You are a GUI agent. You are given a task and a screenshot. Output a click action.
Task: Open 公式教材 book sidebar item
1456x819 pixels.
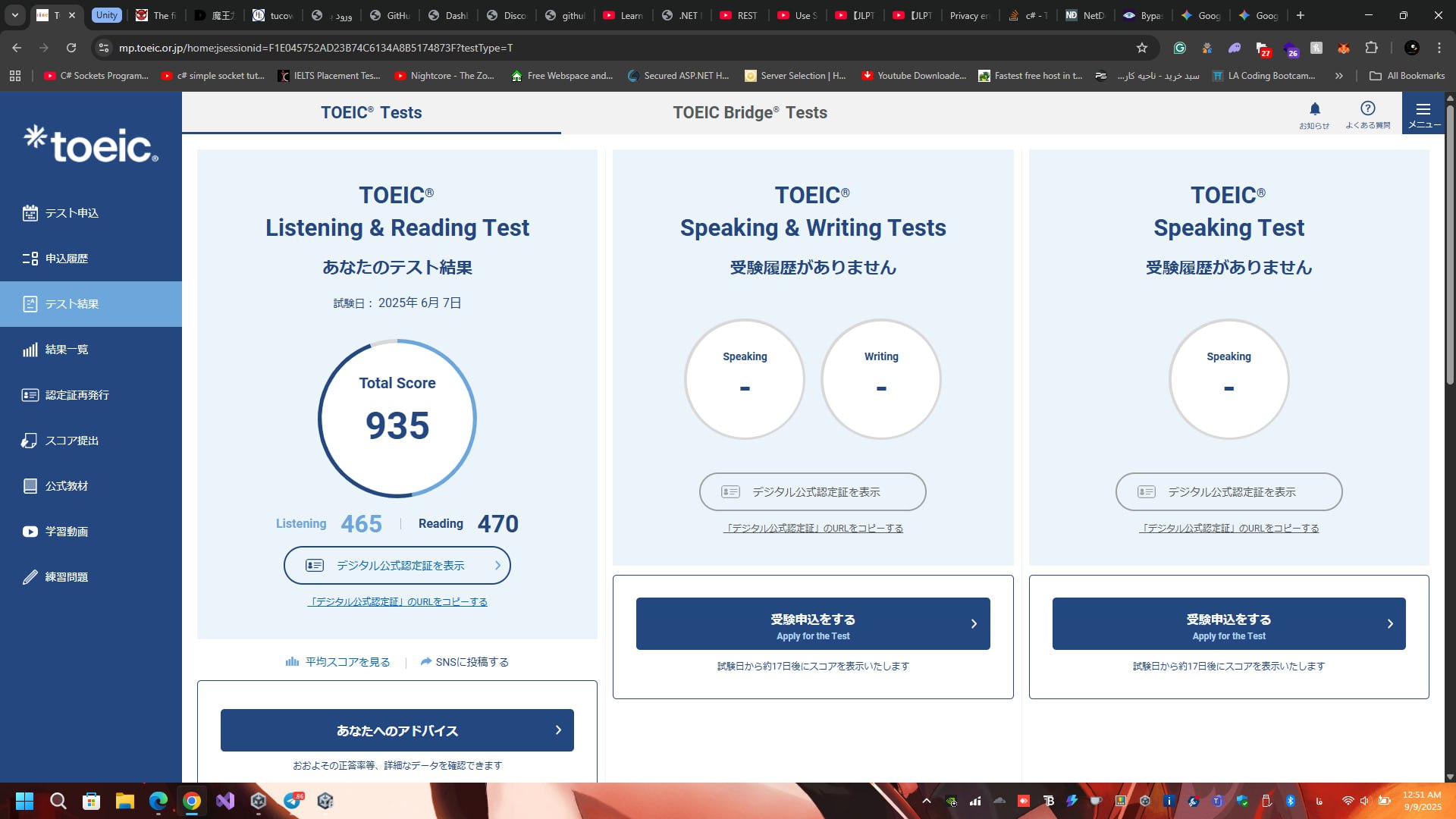pyautogui.click(x=66, y=486)
